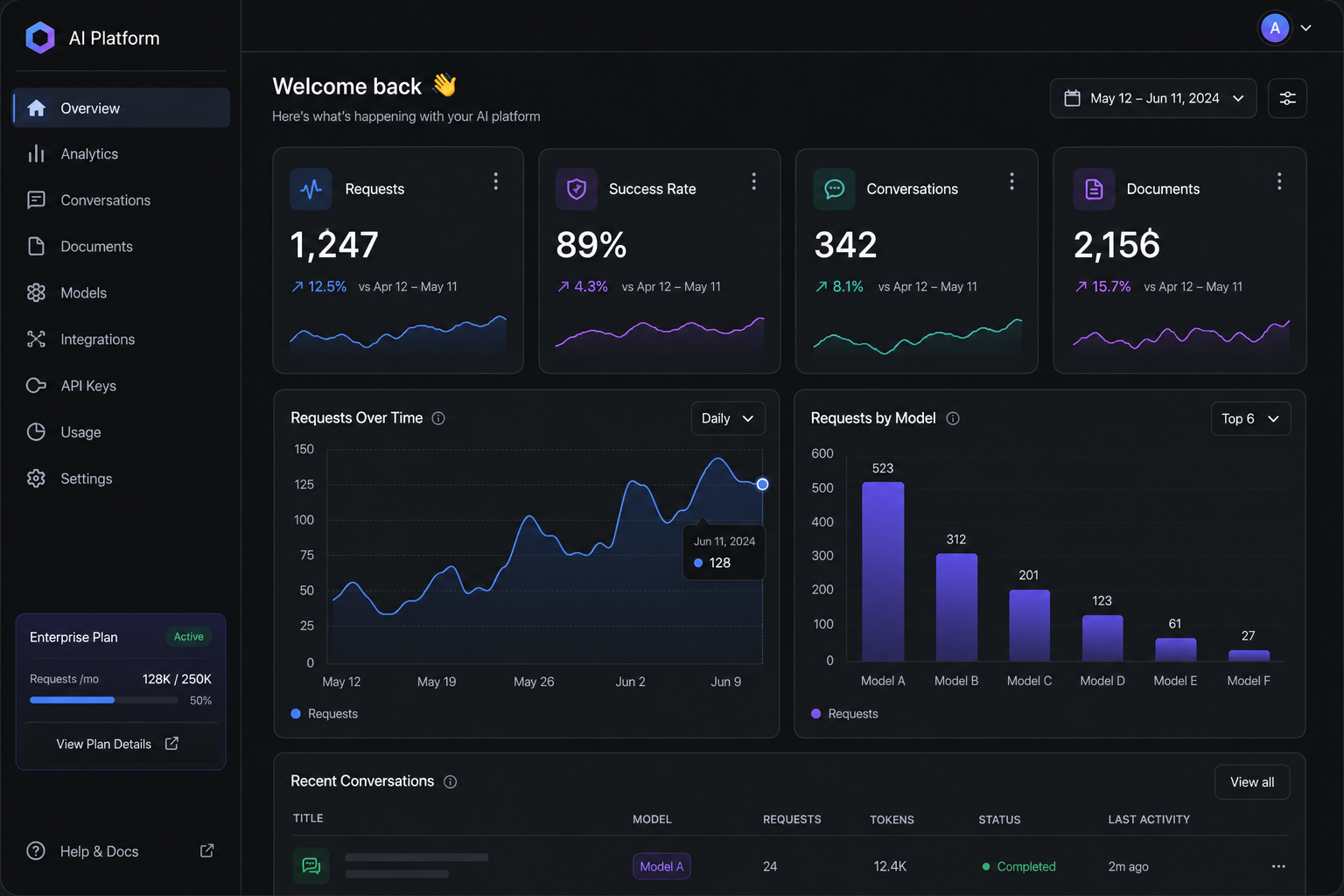1344x896 pixels.
Task: Click the filter sliders icon button
Action: coord(1287,98)
